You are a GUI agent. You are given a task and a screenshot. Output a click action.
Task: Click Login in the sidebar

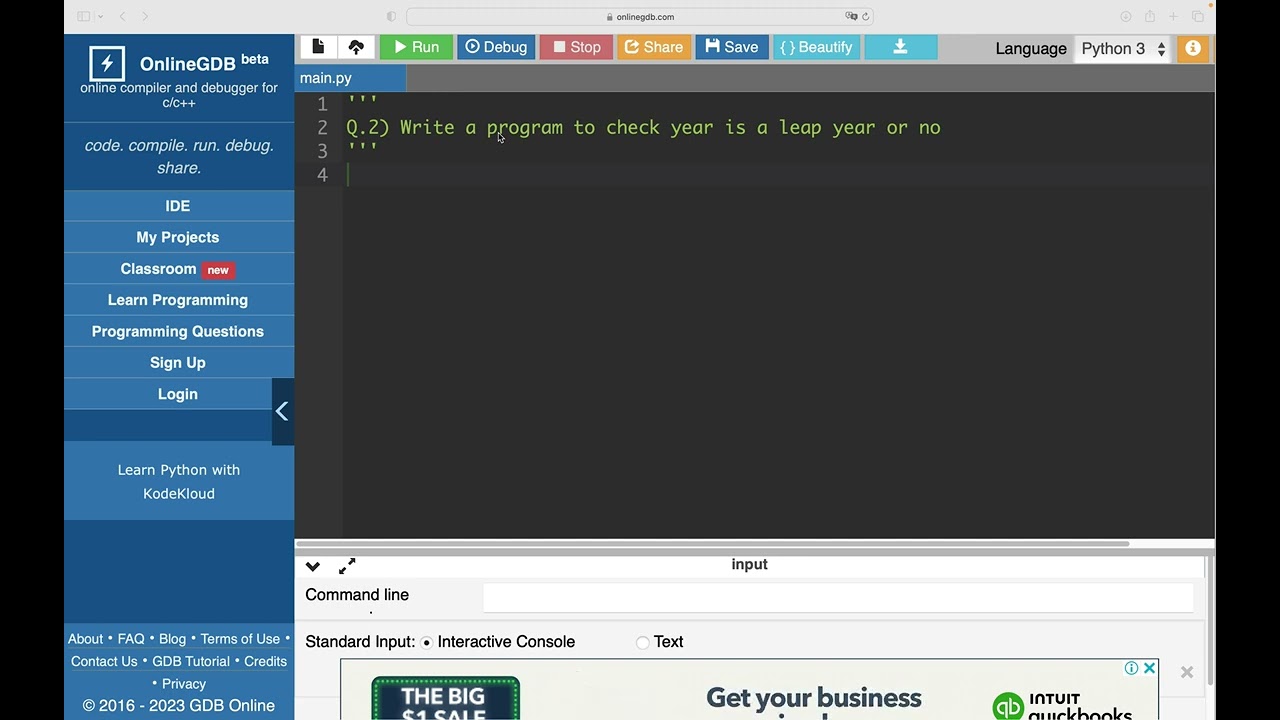click(x=178, y=394)
